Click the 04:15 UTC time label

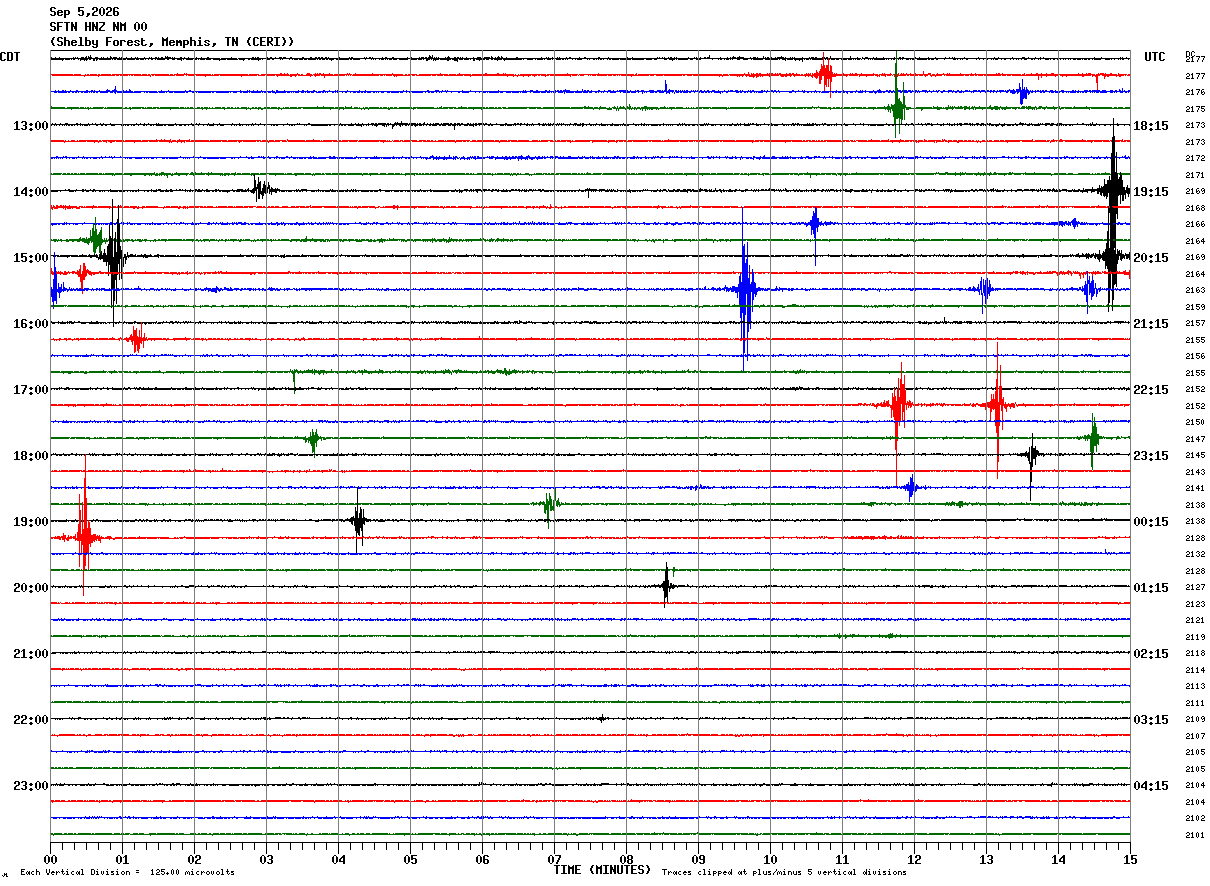(1151, 786)
